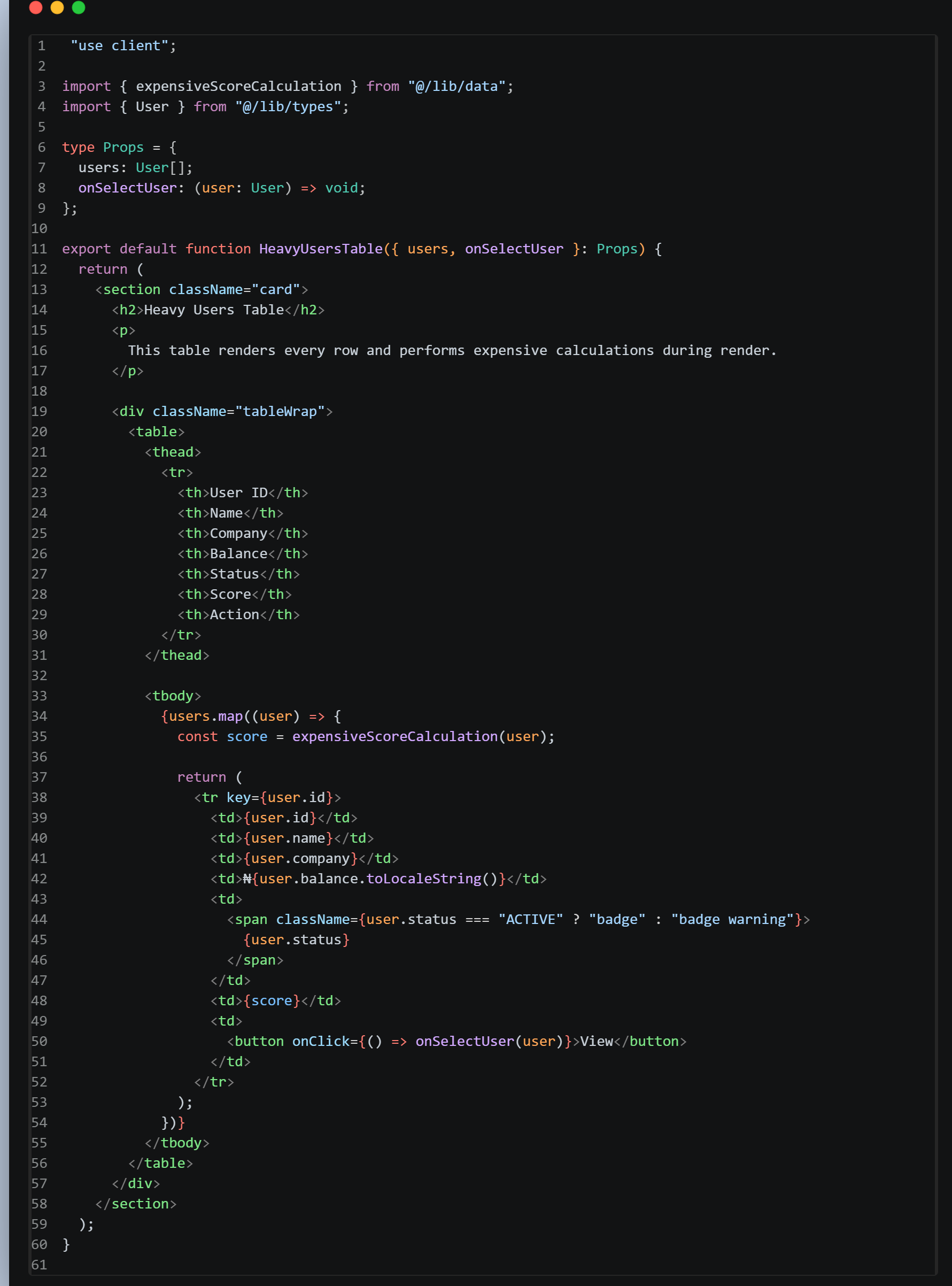Click the opening tbody tag
Viewport: 952px width, 1286px height.
pos(173,696)
